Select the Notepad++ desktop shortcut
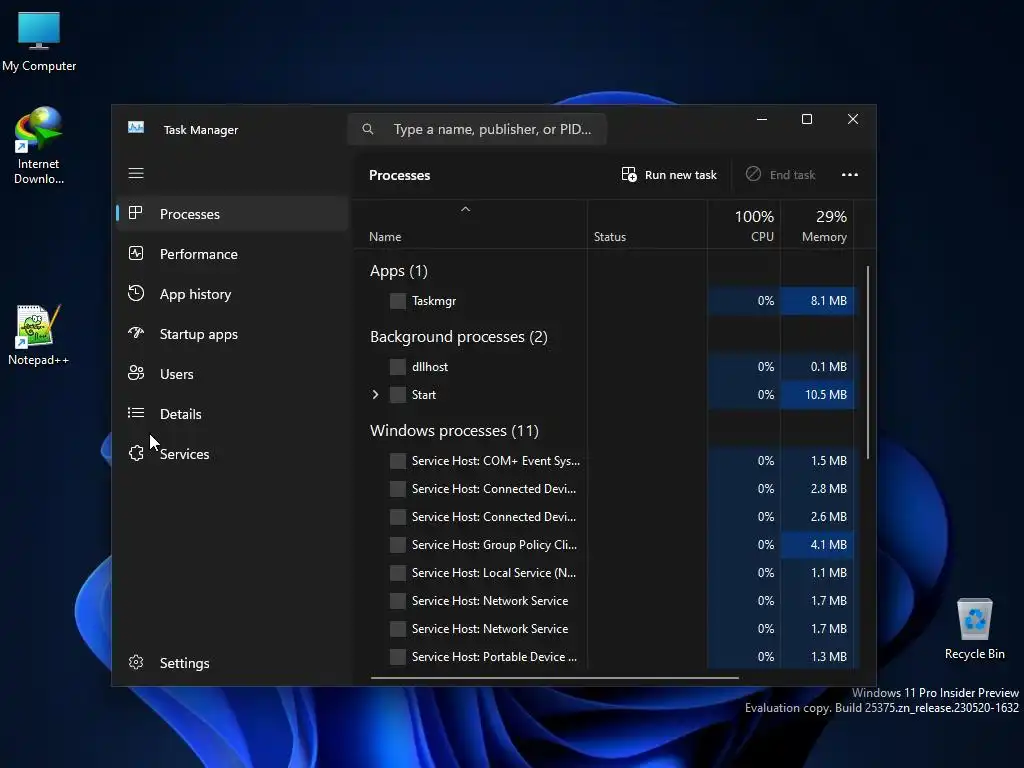The height and width of the screenshot is (768, 1024). [x=38, y=336]
